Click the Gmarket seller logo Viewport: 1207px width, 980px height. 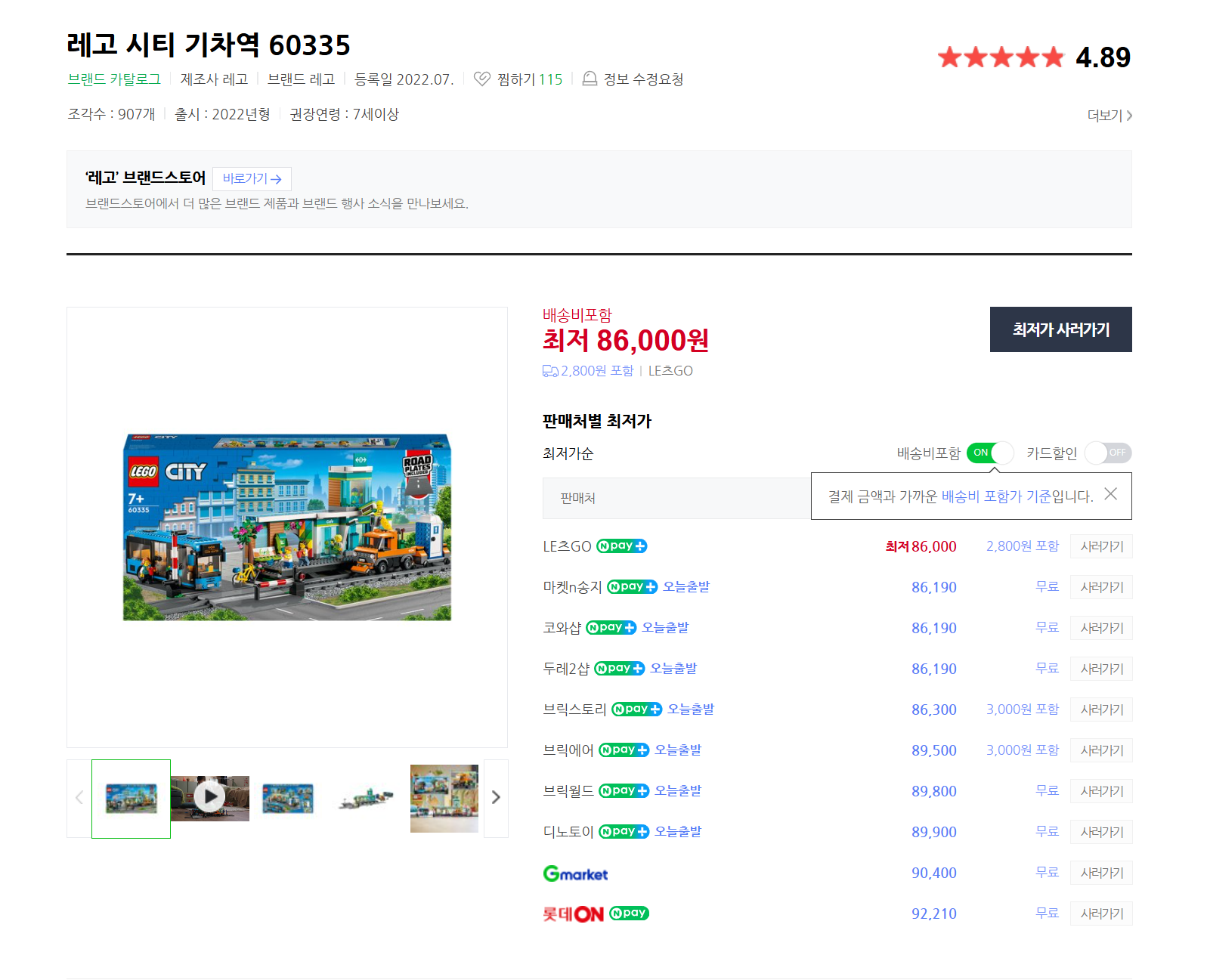575,873
